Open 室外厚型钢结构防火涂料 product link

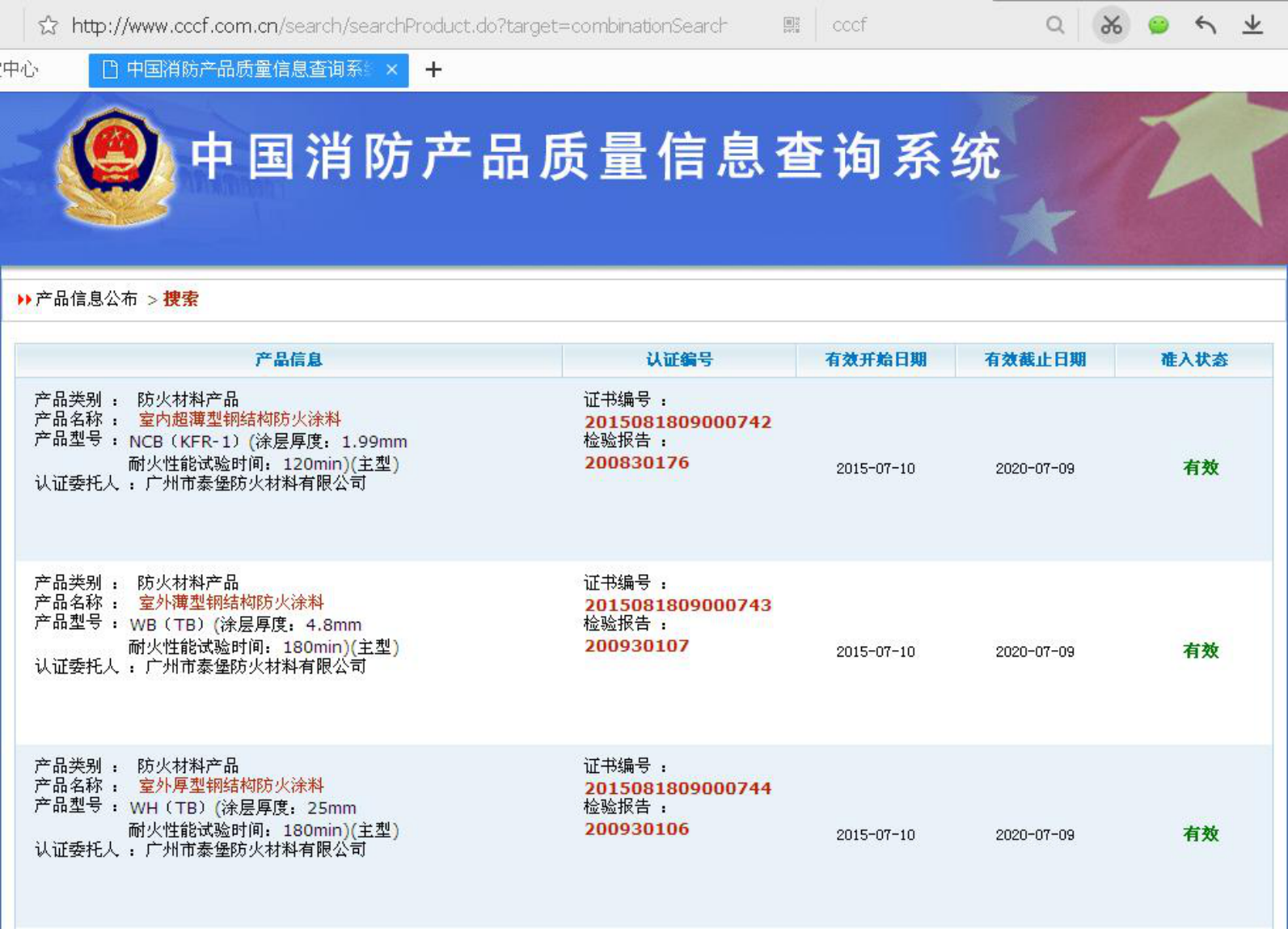click(230, 786)
